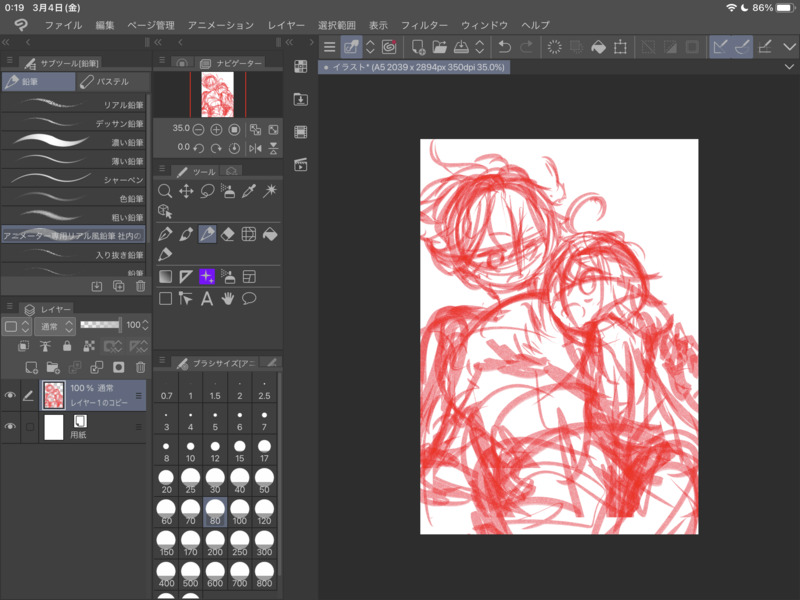Select the Eyedropper tool
Viewport: 800px width, 600px height.
point(249,191)
